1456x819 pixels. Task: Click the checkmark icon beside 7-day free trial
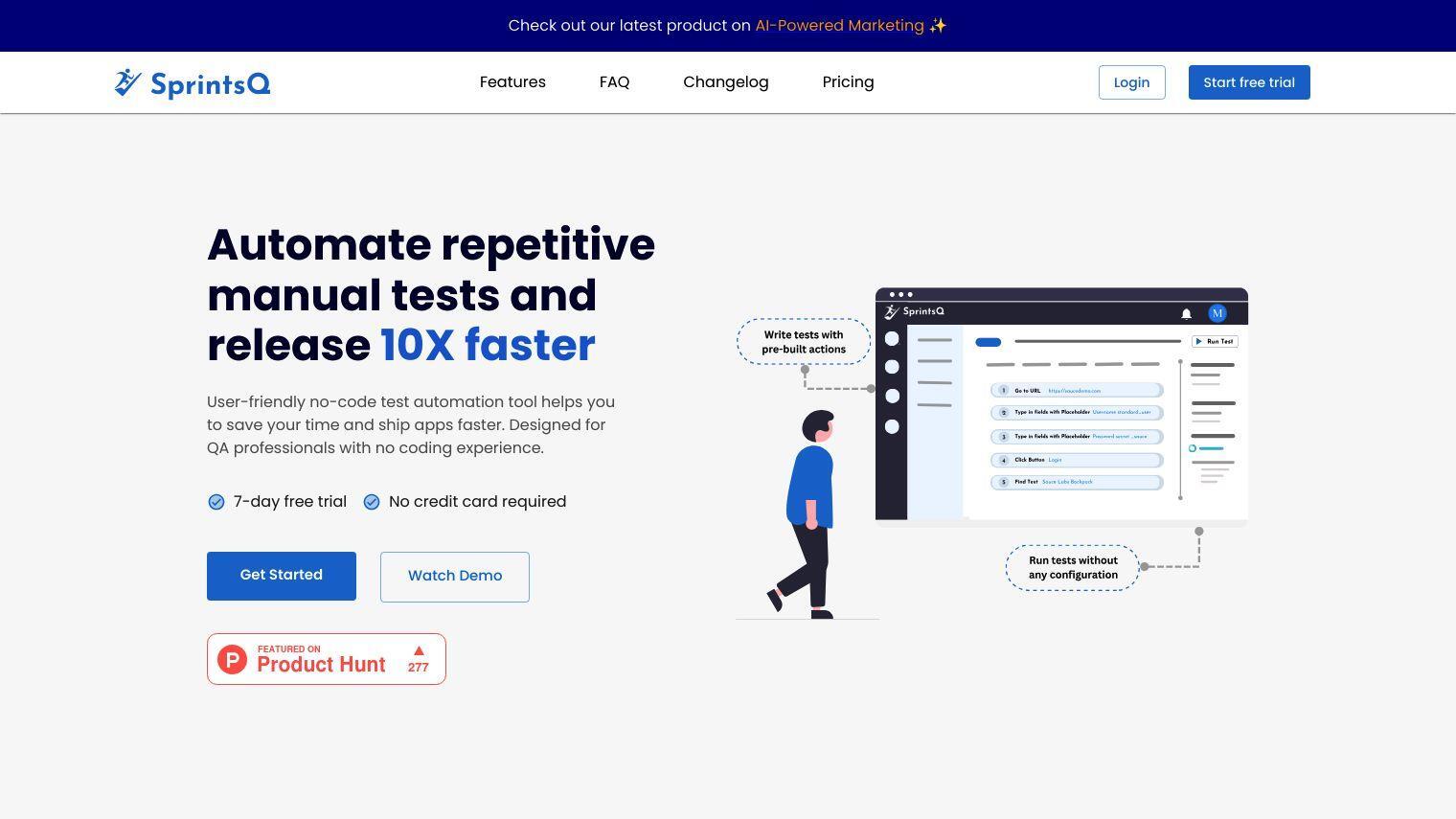(216, 502)
